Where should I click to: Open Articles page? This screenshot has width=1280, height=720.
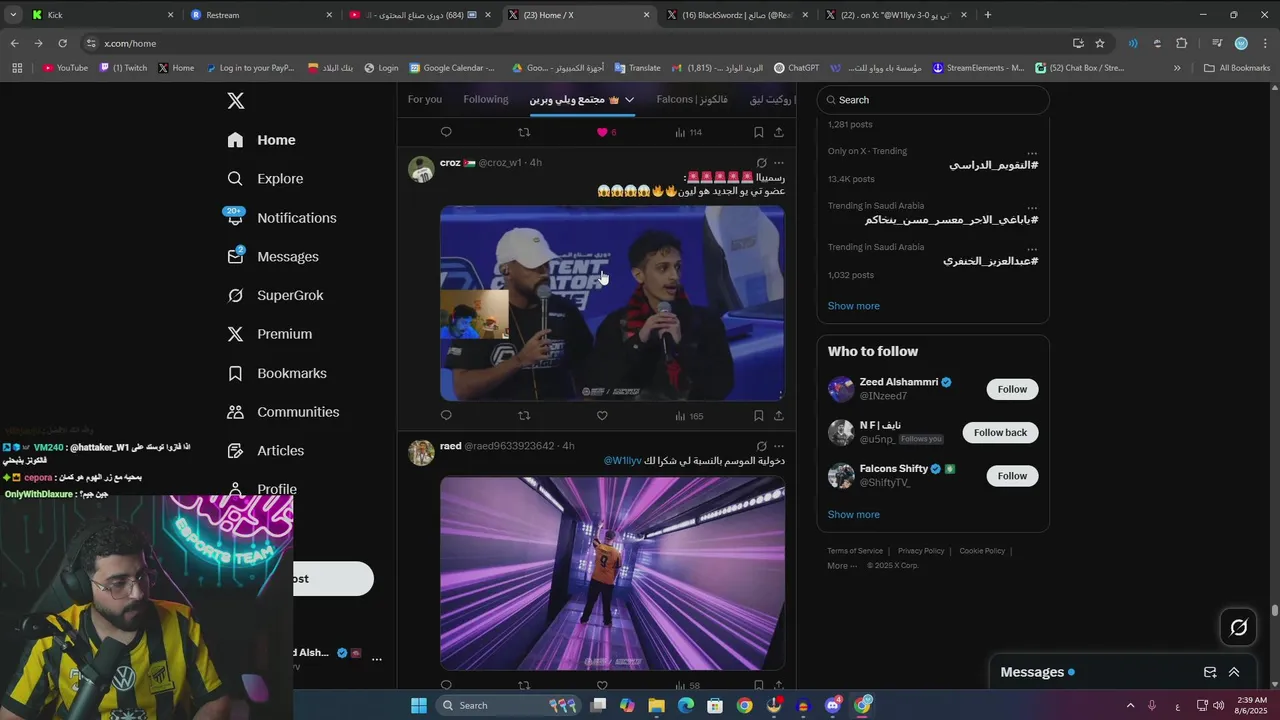click(x=265, y=451)
